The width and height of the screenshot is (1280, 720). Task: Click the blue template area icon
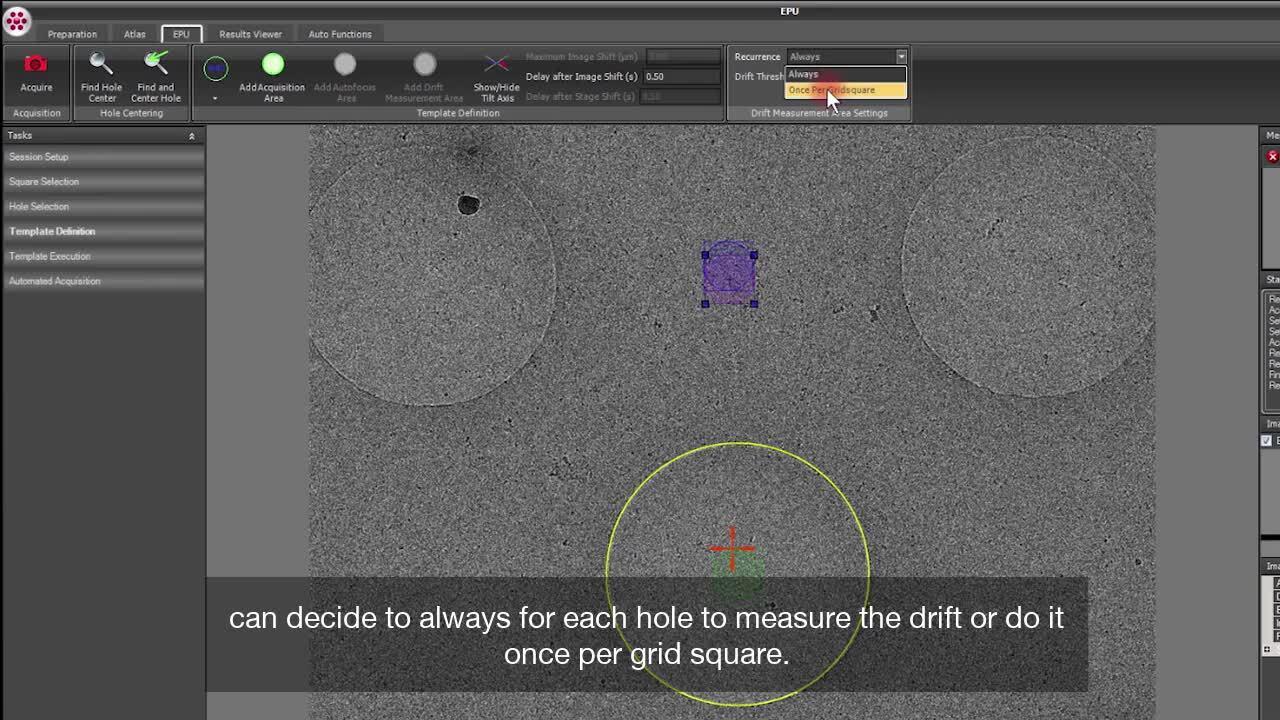click(x=216, y=68)
